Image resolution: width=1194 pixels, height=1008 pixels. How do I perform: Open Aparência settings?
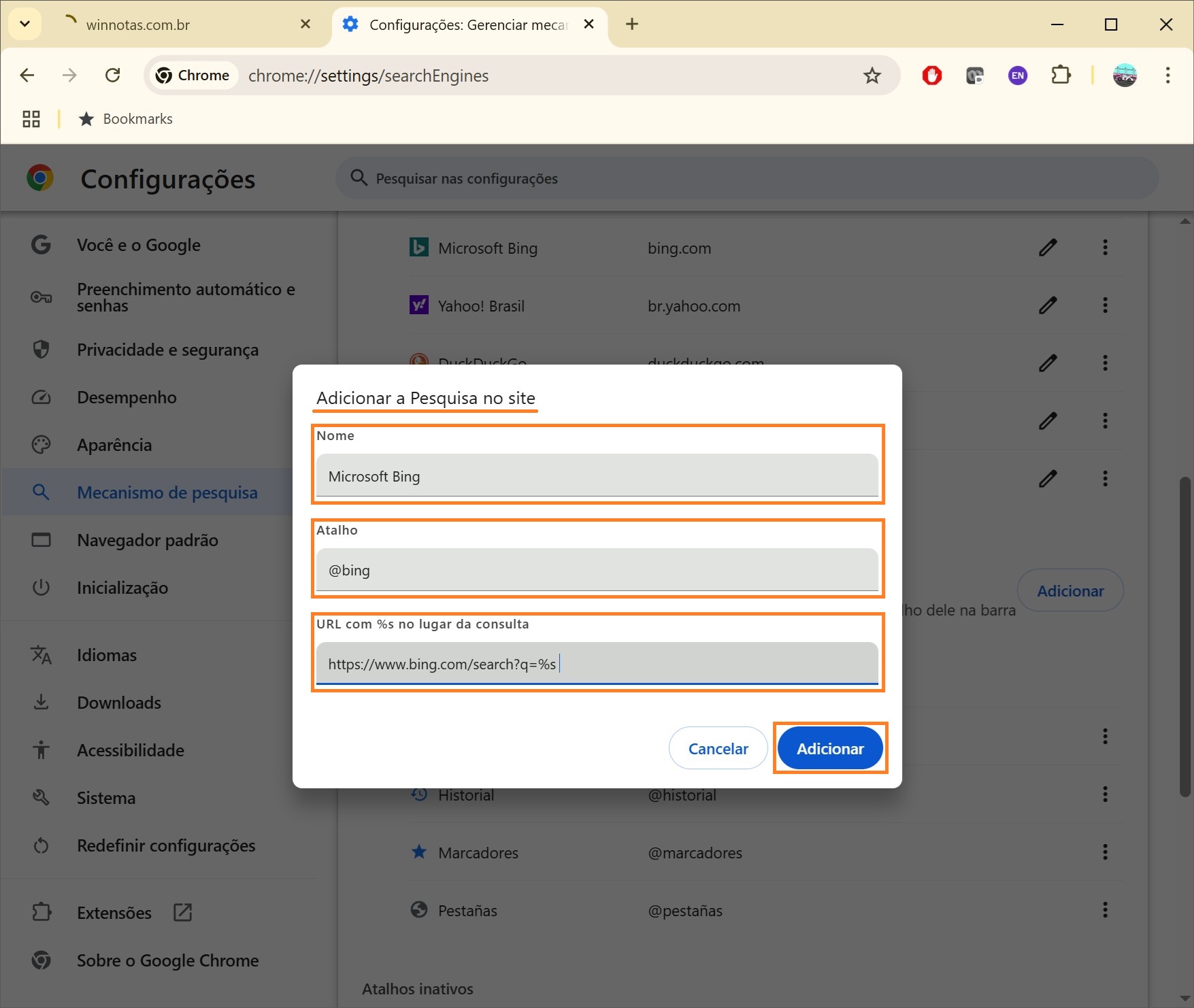click(x=114, y=445)
